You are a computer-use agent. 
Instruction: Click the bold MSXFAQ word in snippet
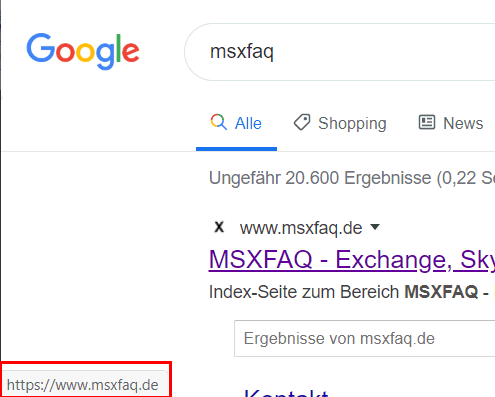point(441,292)
